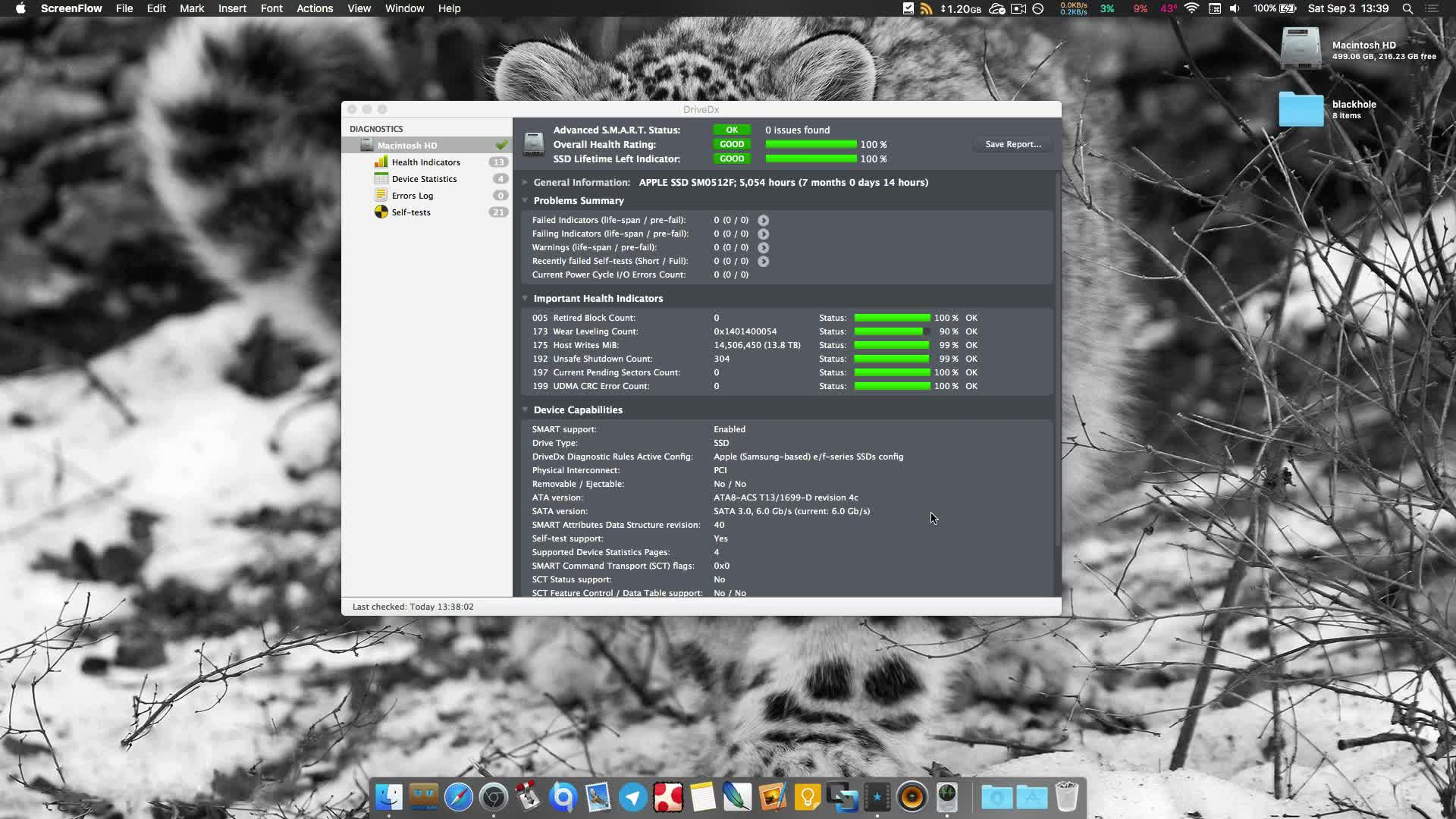Screen dimensions: 1456x819
Task: Click the Retired Block Count indicator row
Action: click(x=787, y=318)
